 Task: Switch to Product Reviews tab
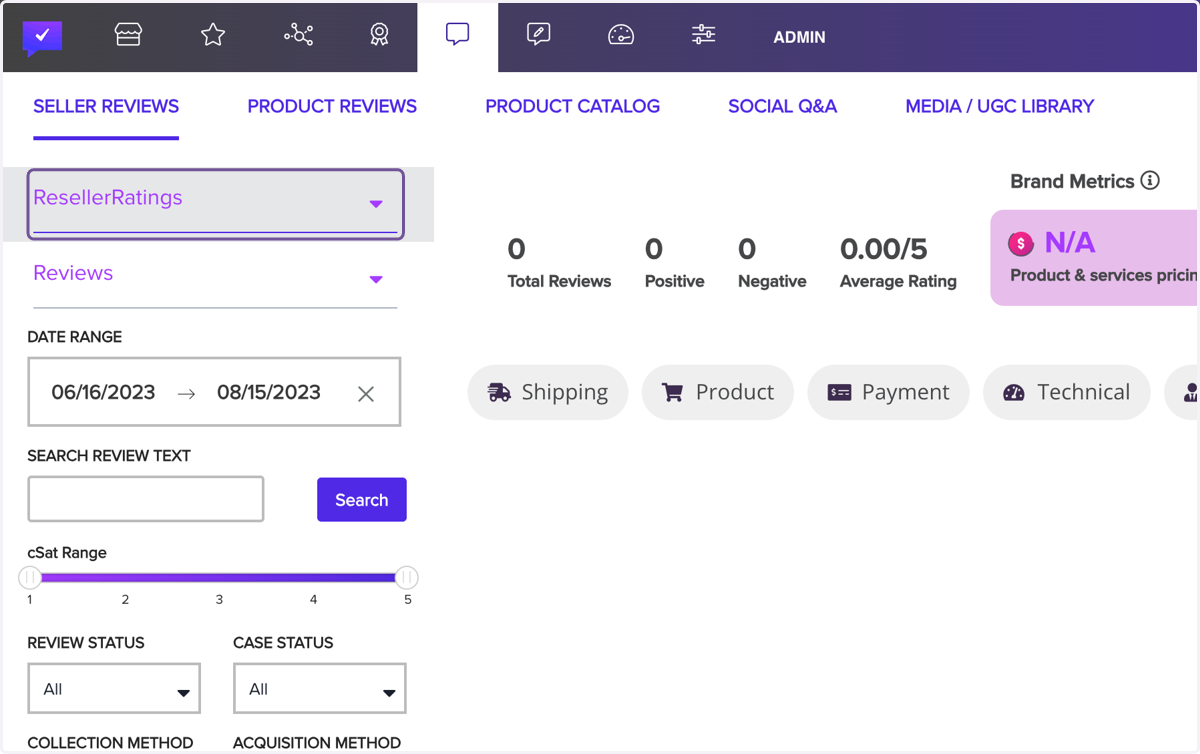coord(332,106)
